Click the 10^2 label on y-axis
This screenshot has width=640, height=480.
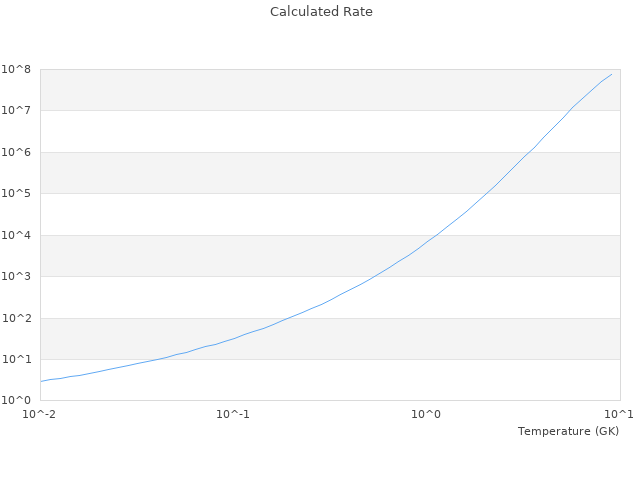[x=18, y=318]
